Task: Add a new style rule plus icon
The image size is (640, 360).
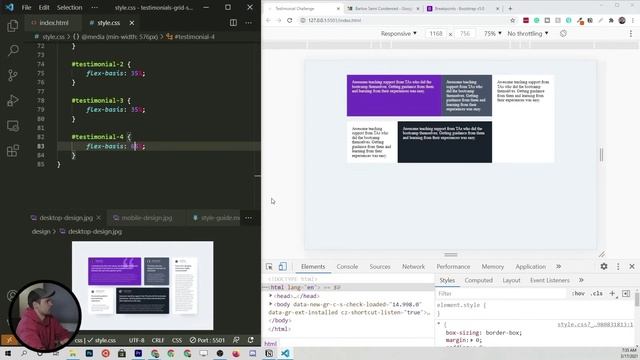Action: tap(612, 293)
